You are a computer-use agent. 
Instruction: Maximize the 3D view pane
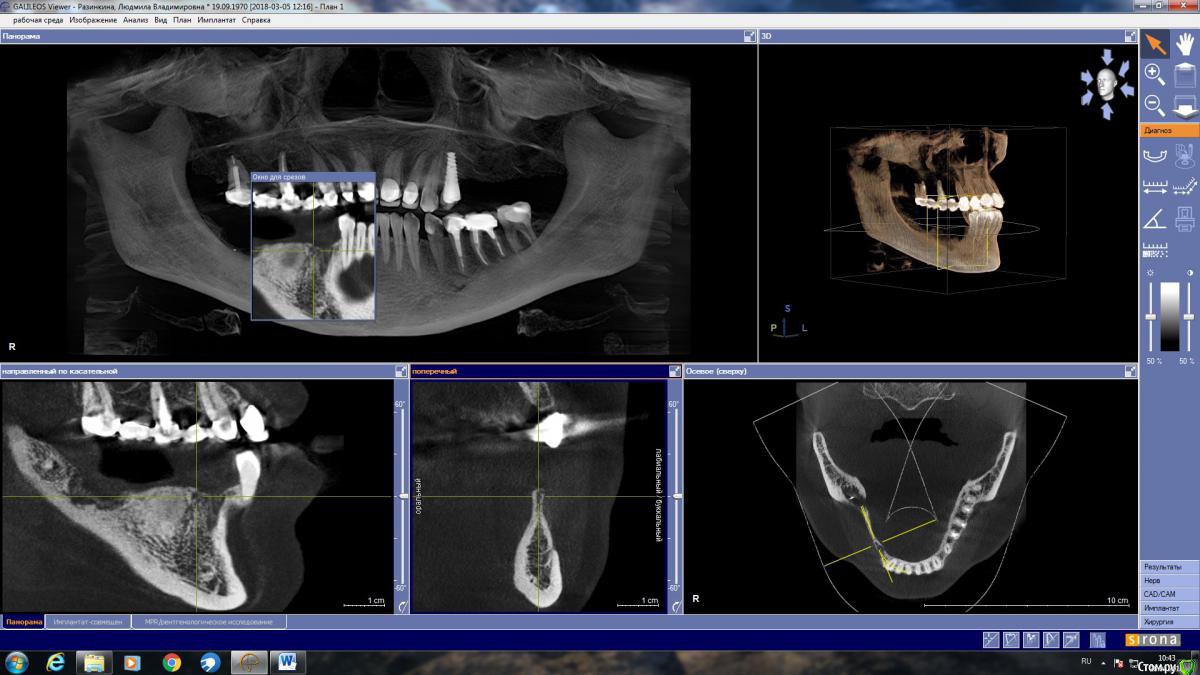[x=1130, y=36]
